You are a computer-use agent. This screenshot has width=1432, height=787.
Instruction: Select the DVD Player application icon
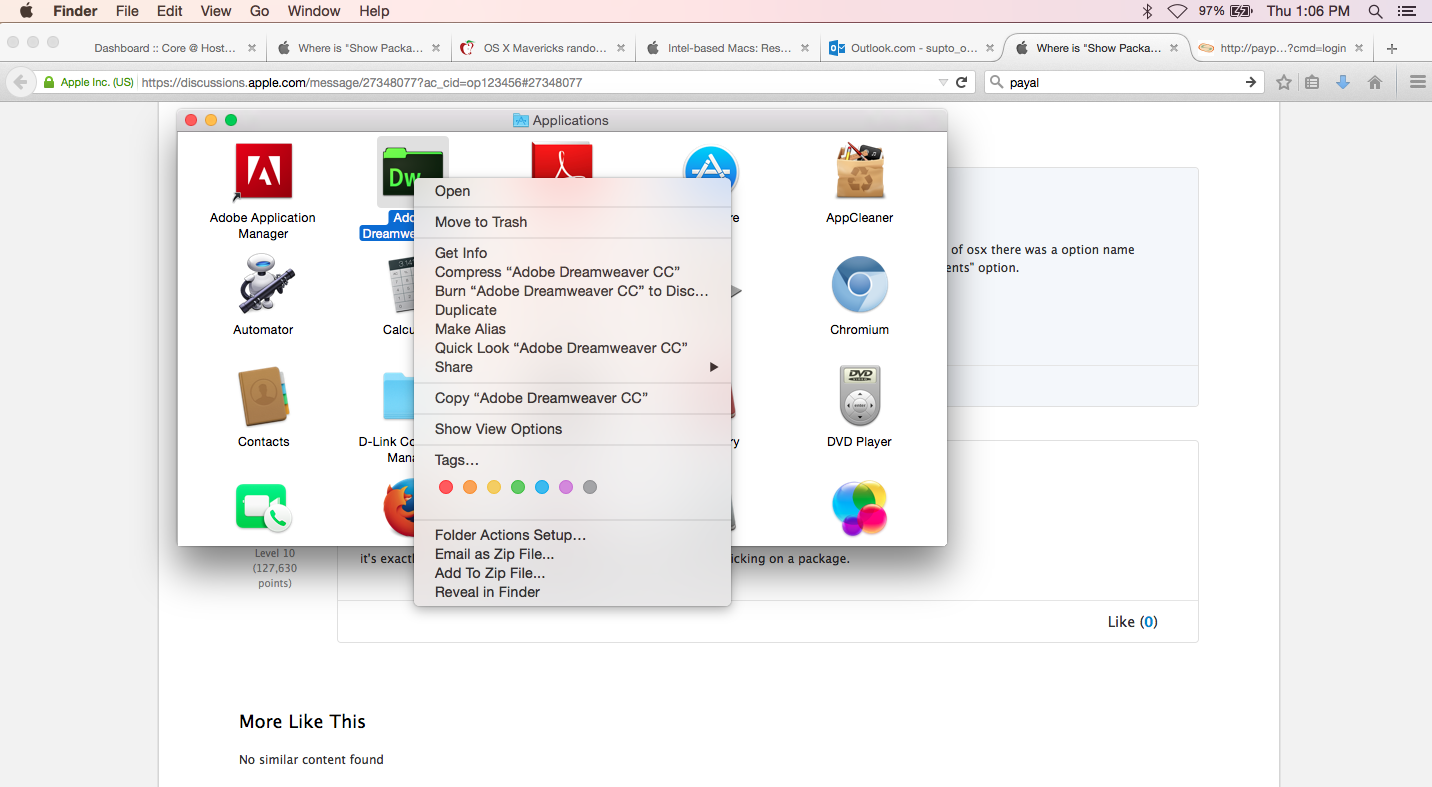point(859,396)
